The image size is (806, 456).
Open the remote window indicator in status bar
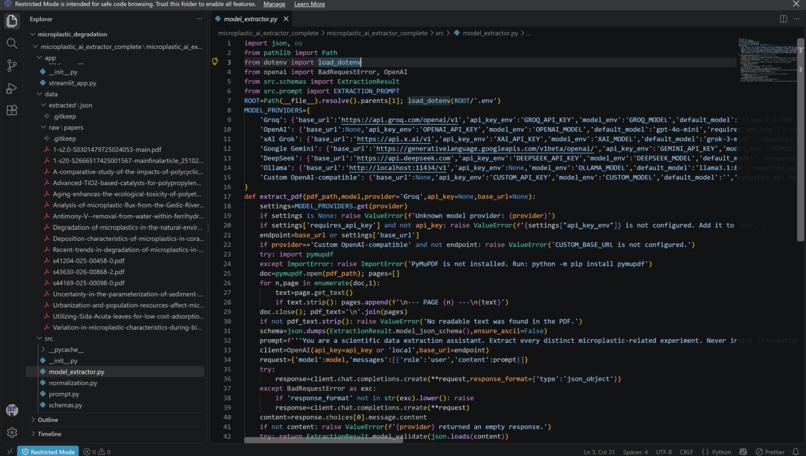coord(9,451)
